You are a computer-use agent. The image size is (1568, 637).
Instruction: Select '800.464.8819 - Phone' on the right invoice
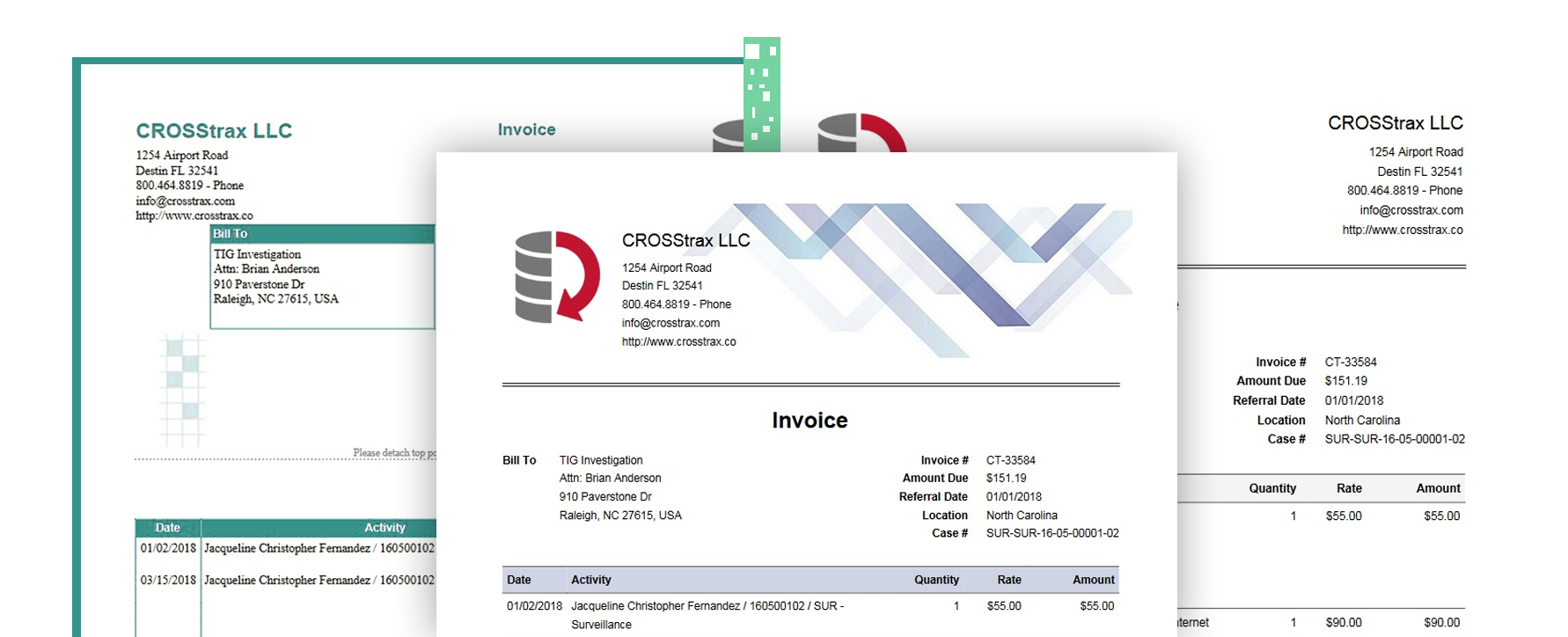point(1404,190)
